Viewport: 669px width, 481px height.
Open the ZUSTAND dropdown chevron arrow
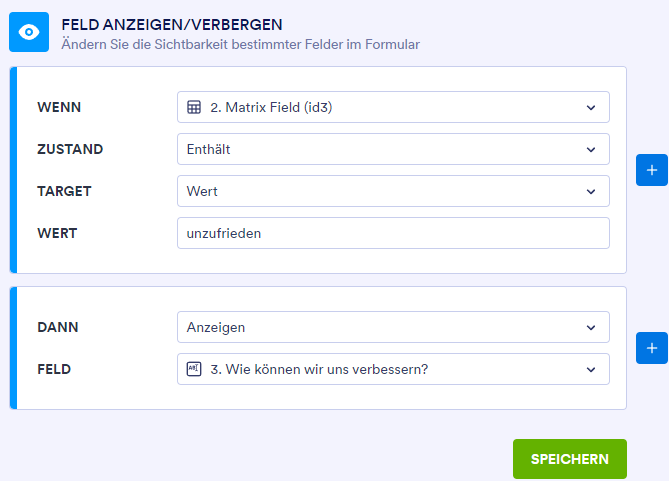[x=590, y=149]
